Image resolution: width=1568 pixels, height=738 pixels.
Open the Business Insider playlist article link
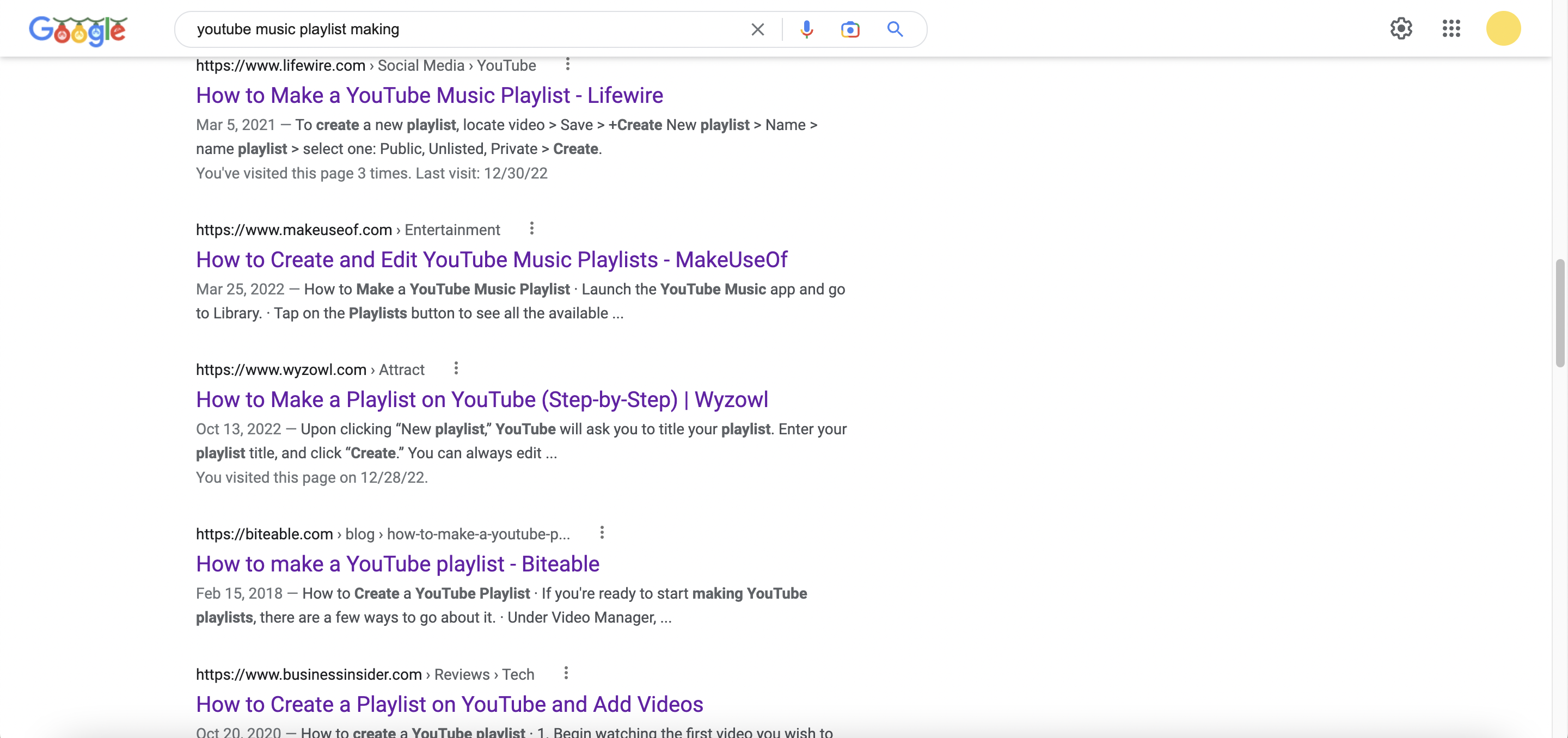(449, 704)
